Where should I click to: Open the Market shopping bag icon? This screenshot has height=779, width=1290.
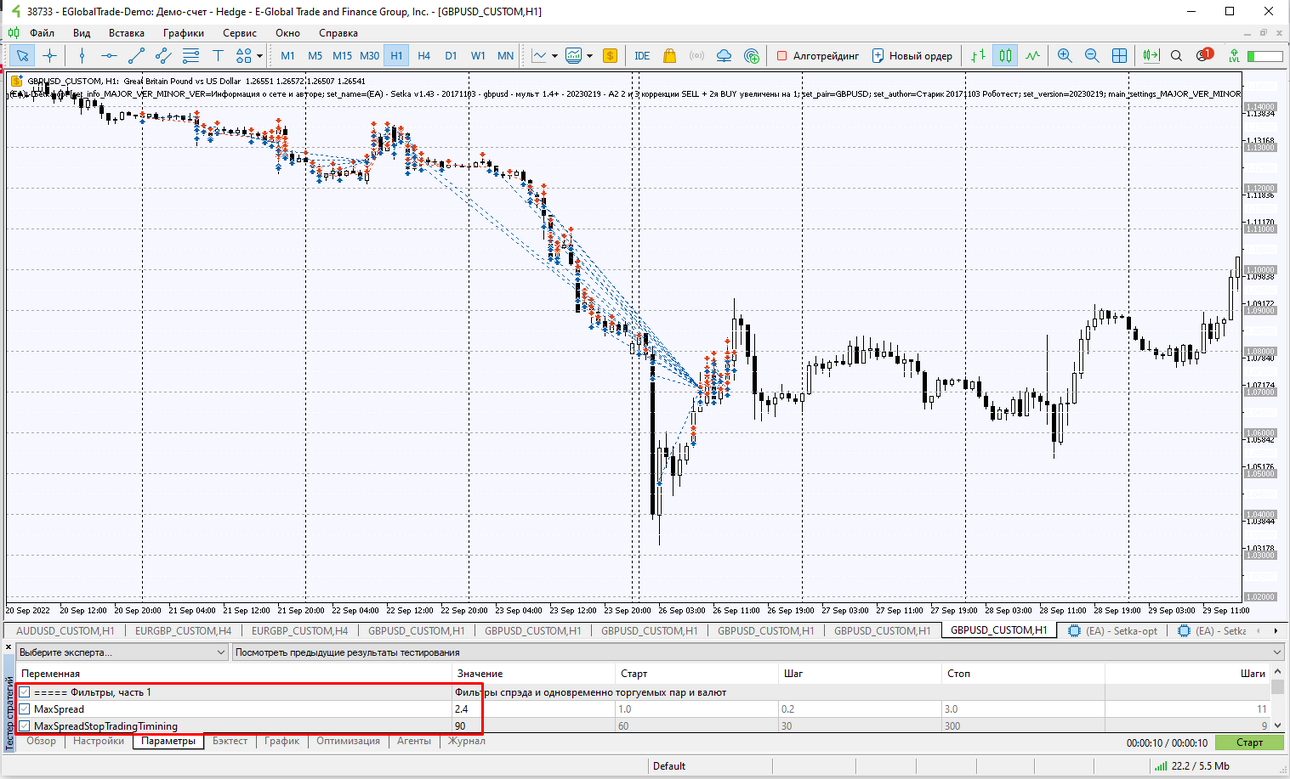670,56
